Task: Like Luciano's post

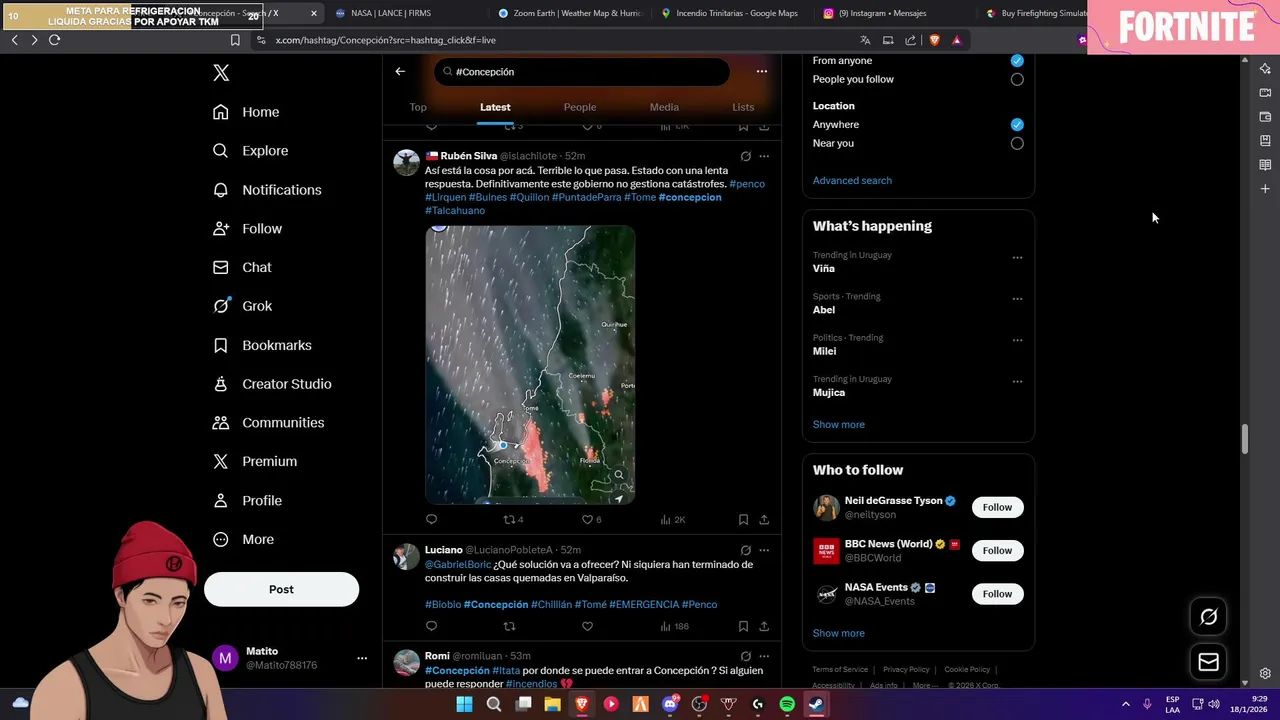Action: coord(588,626)
